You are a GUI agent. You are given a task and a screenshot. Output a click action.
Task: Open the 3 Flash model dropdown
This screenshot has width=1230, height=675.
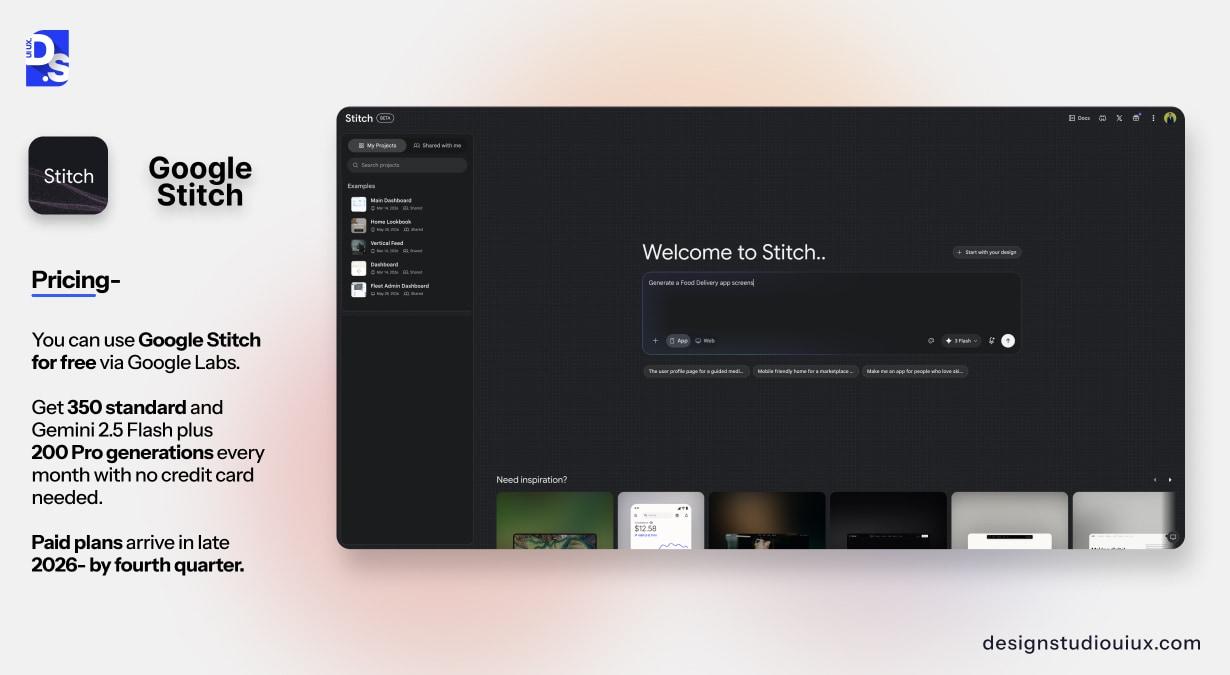961,341
